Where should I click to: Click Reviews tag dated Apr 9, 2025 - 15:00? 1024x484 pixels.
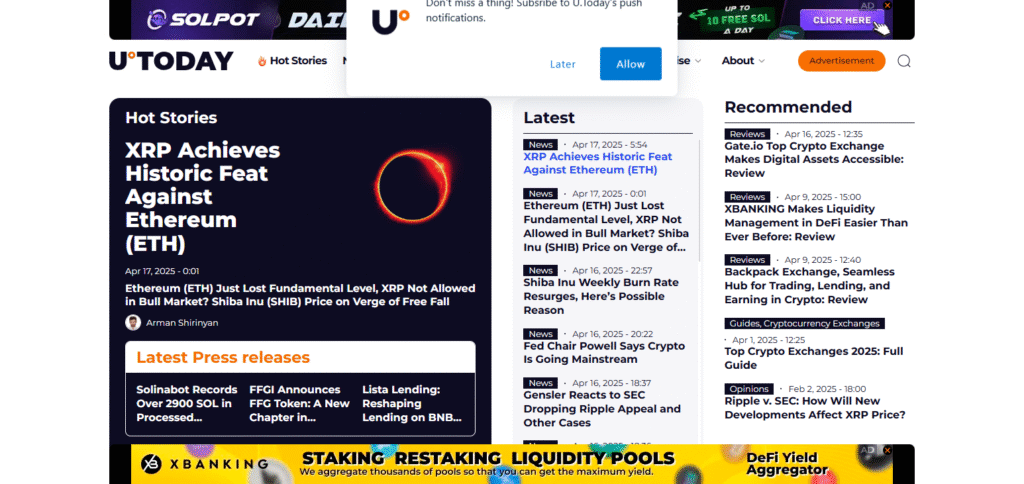(747, 197)
